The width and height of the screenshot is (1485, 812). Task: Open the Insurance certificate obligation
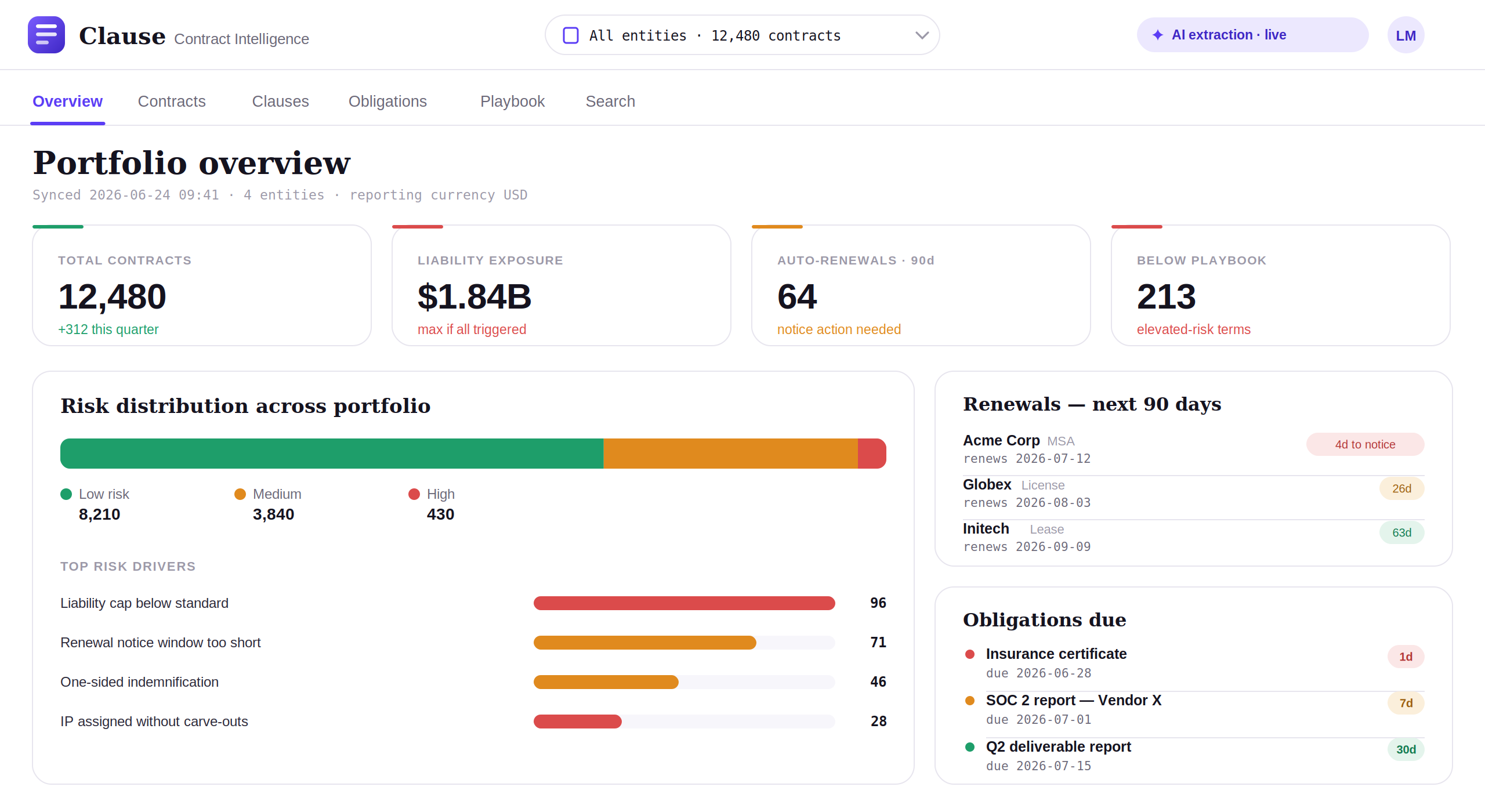(1194, 664)
